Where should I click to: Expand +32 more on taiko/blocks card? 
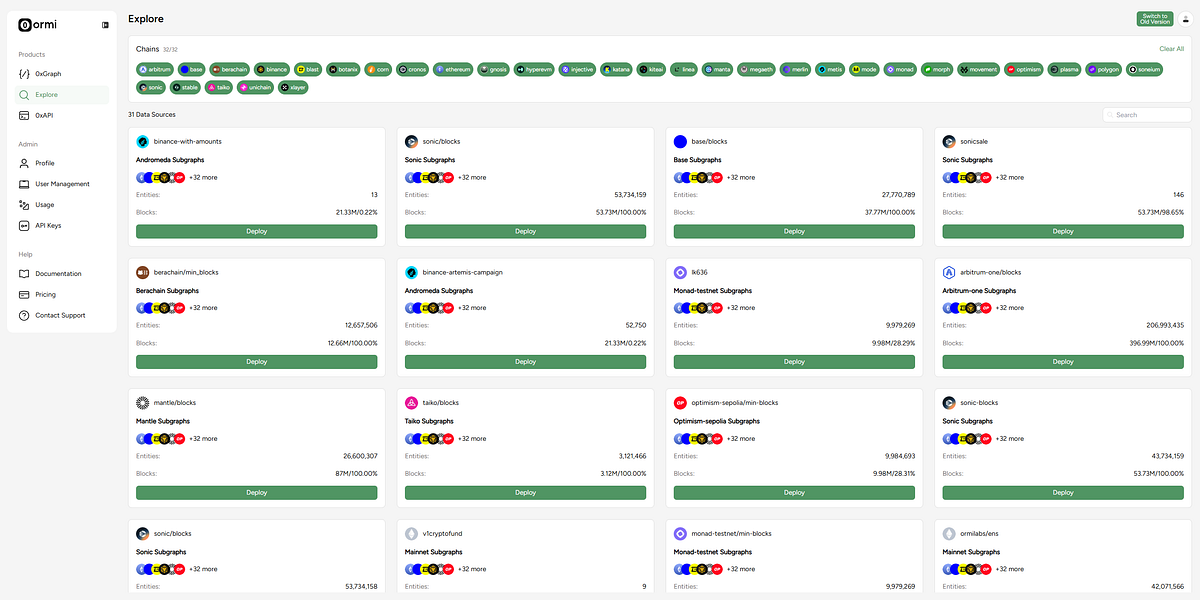472,438
